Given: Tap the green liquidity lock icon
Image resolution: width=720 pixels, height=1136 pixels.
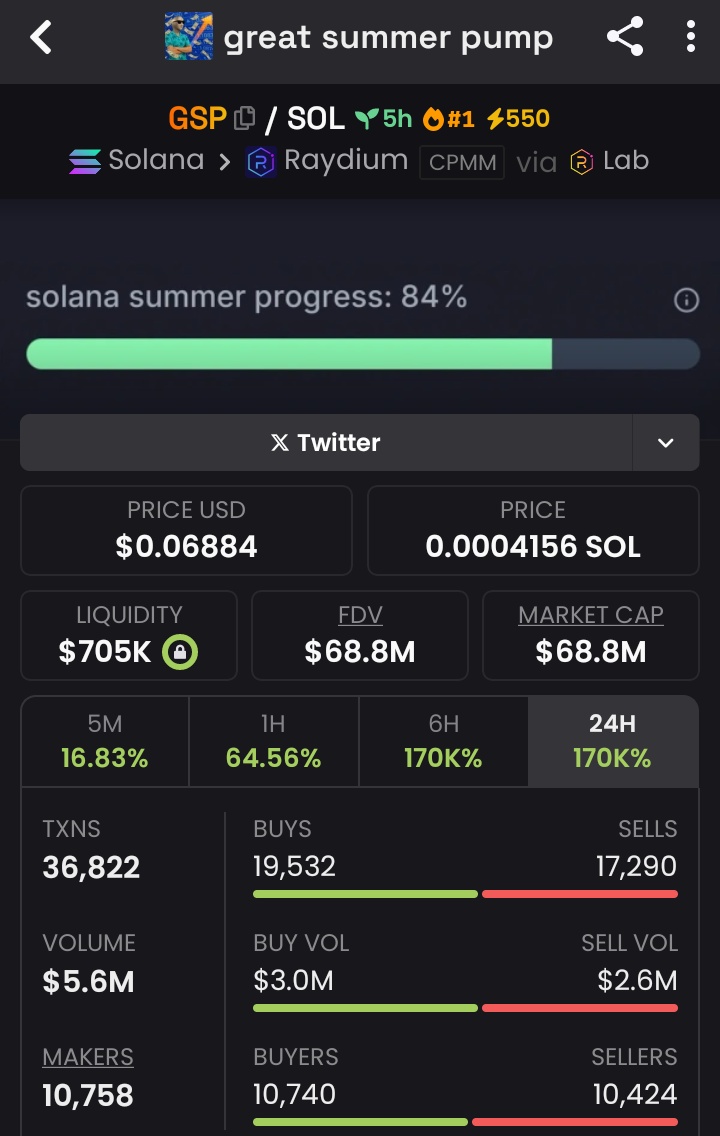Looking at the screenshot, I should point(180,651).
